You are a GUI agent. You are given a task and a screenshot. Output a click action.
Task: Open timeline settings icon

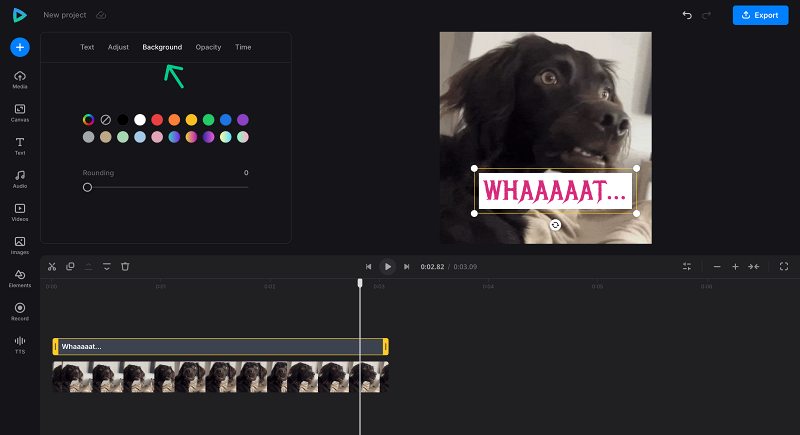point(687,267)
